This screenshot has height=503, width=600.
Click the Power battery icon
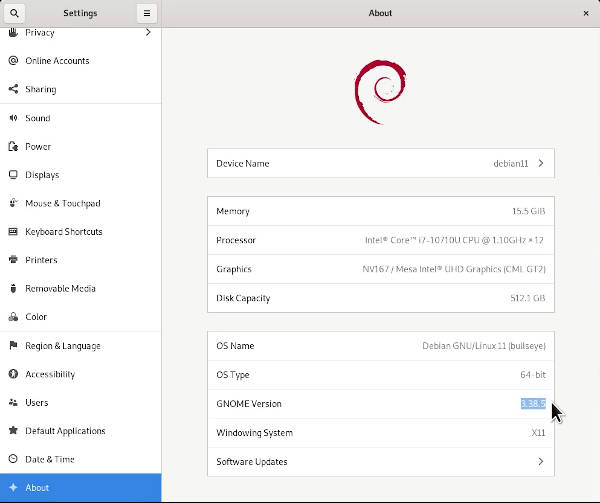[x=13, y=147]
